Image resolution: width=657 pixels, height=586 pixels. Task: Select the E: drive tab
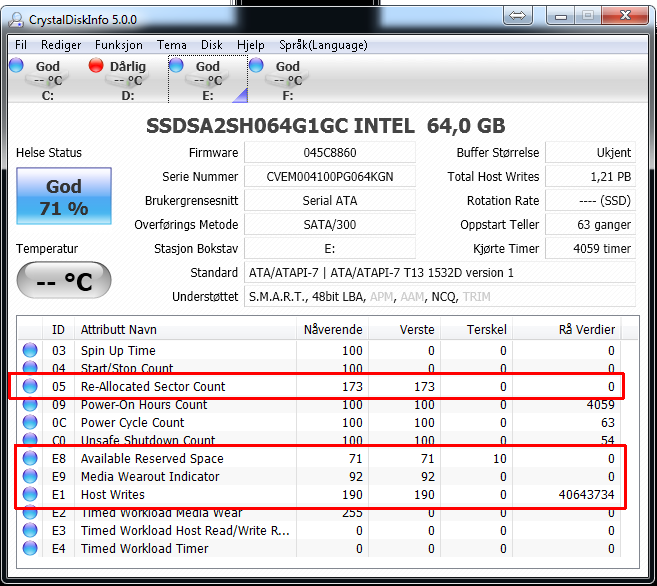tap(208, 80)
